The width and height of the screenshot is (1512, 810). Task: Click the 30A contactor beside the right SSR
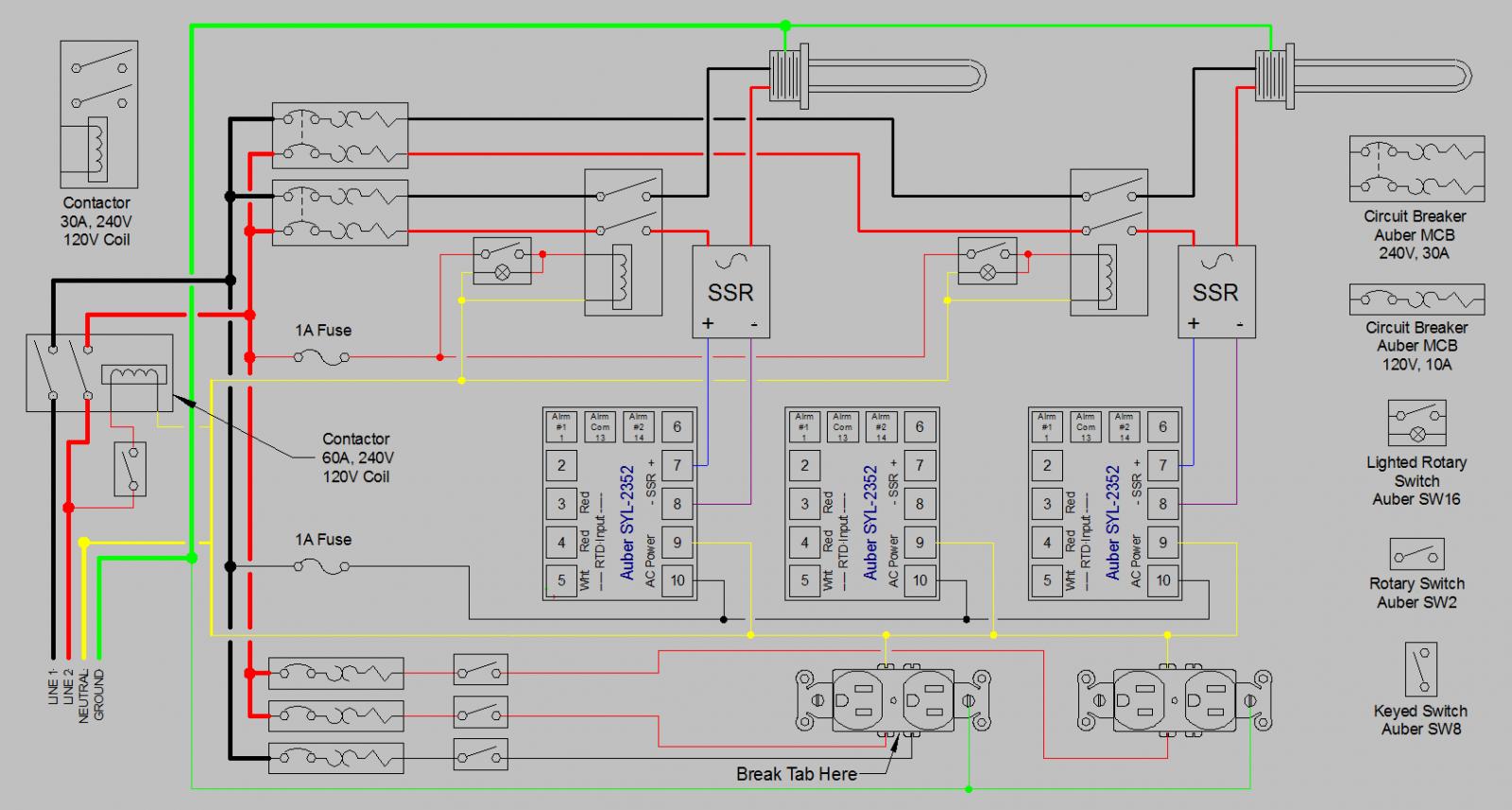(1109, 243)
